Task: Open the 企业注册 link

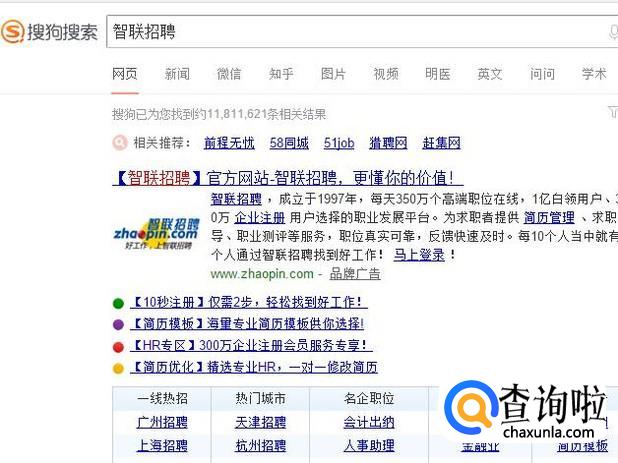Action: click(260, 218)
